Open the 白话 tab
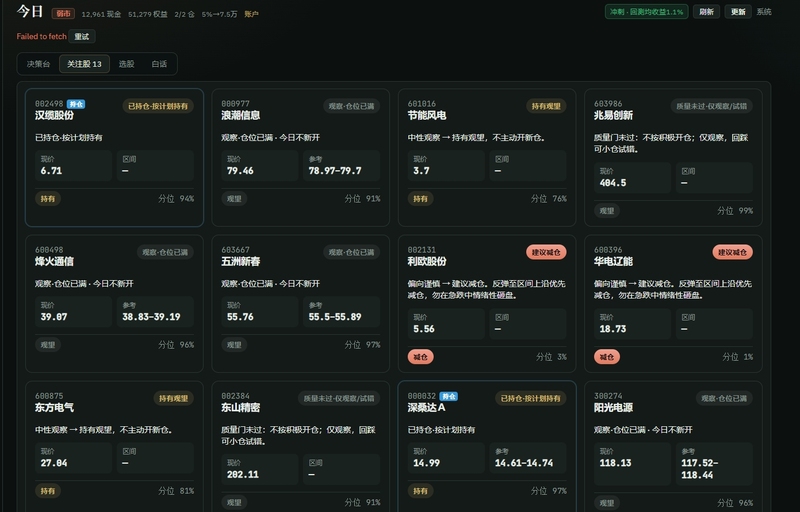 click(159, 64)
